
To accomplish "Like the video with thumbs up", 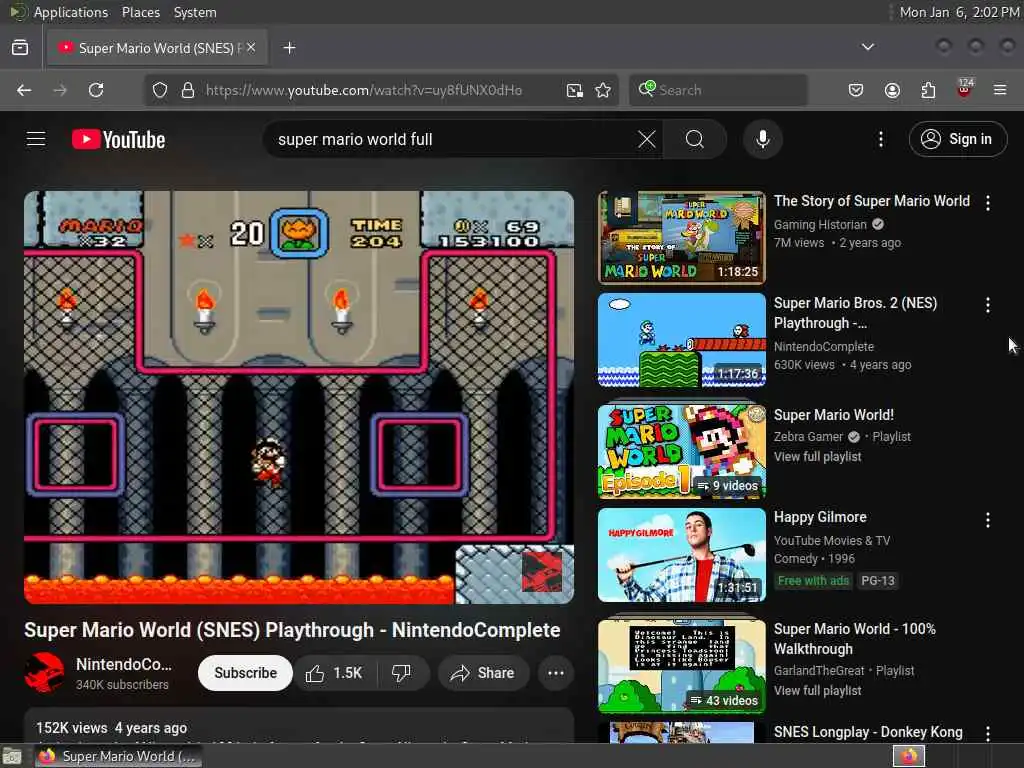I will (x=334, y=673).
